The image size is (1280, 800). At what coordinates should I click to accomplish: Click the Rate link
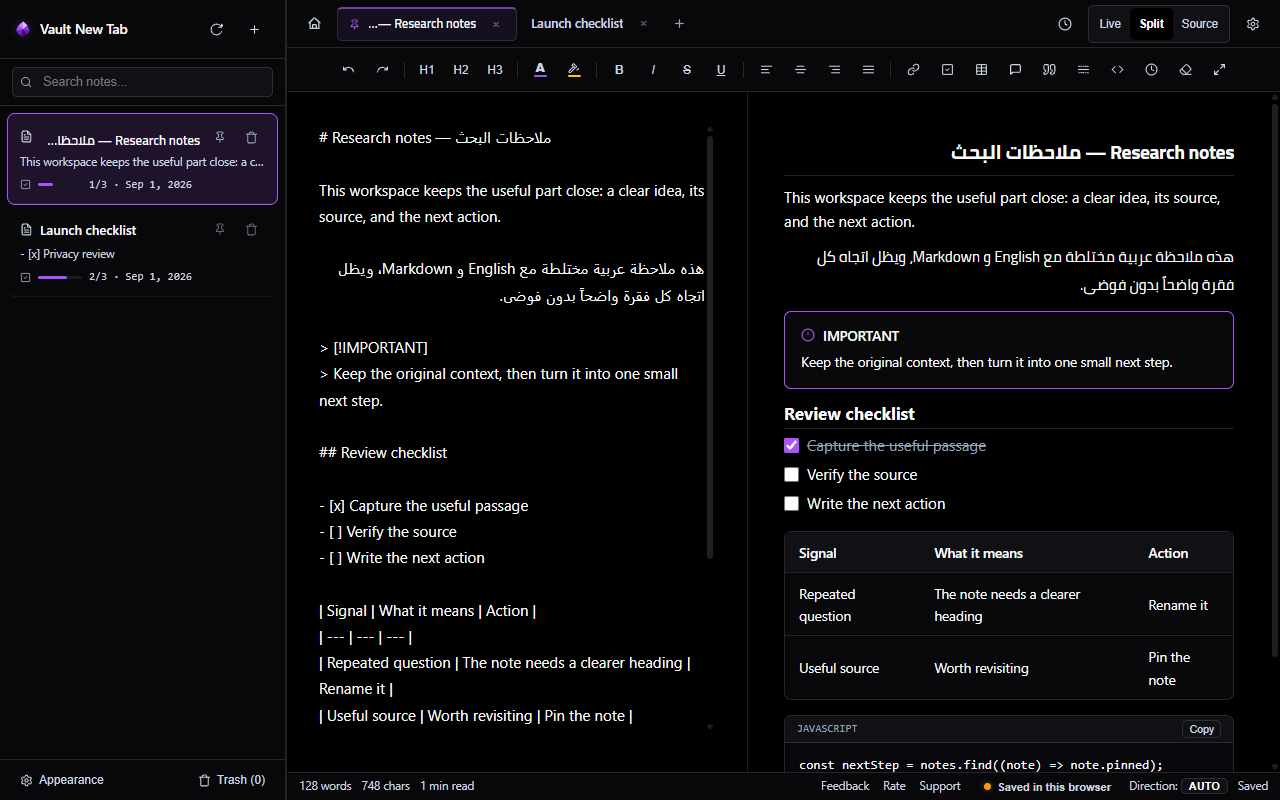tap(894, 786)
